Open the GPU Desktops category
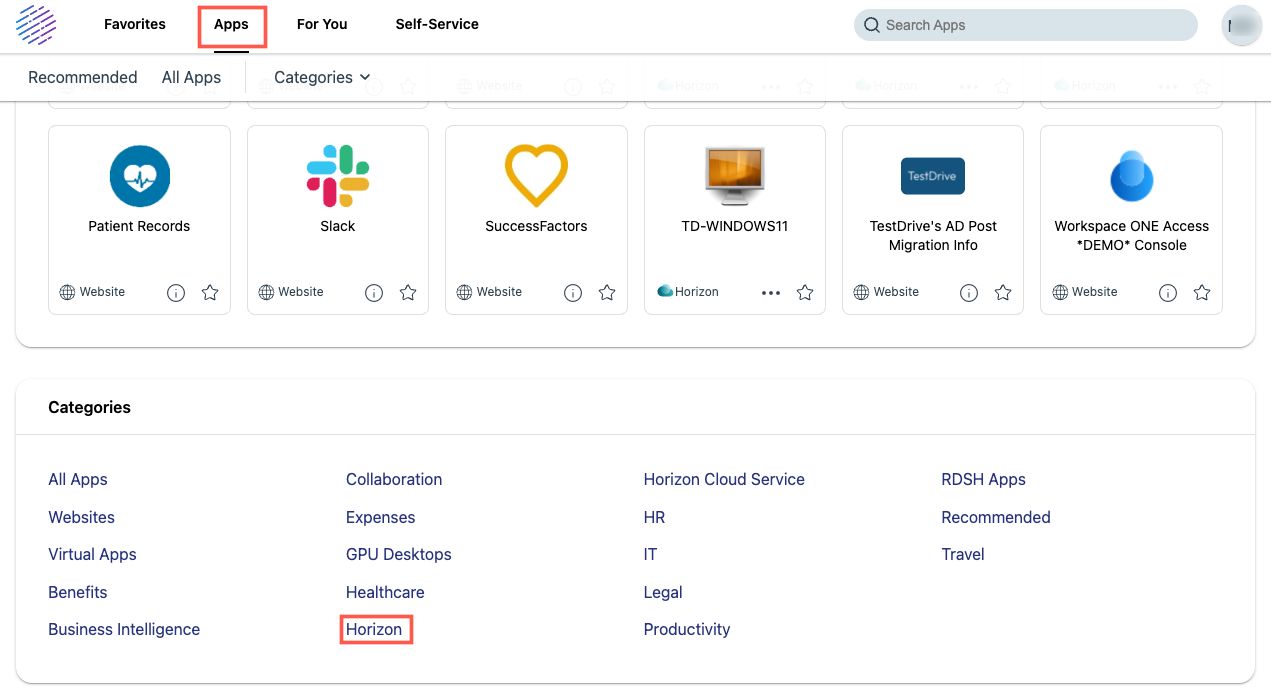The height and width of the screenshot is (691, 1271). [x=398, y=554]
